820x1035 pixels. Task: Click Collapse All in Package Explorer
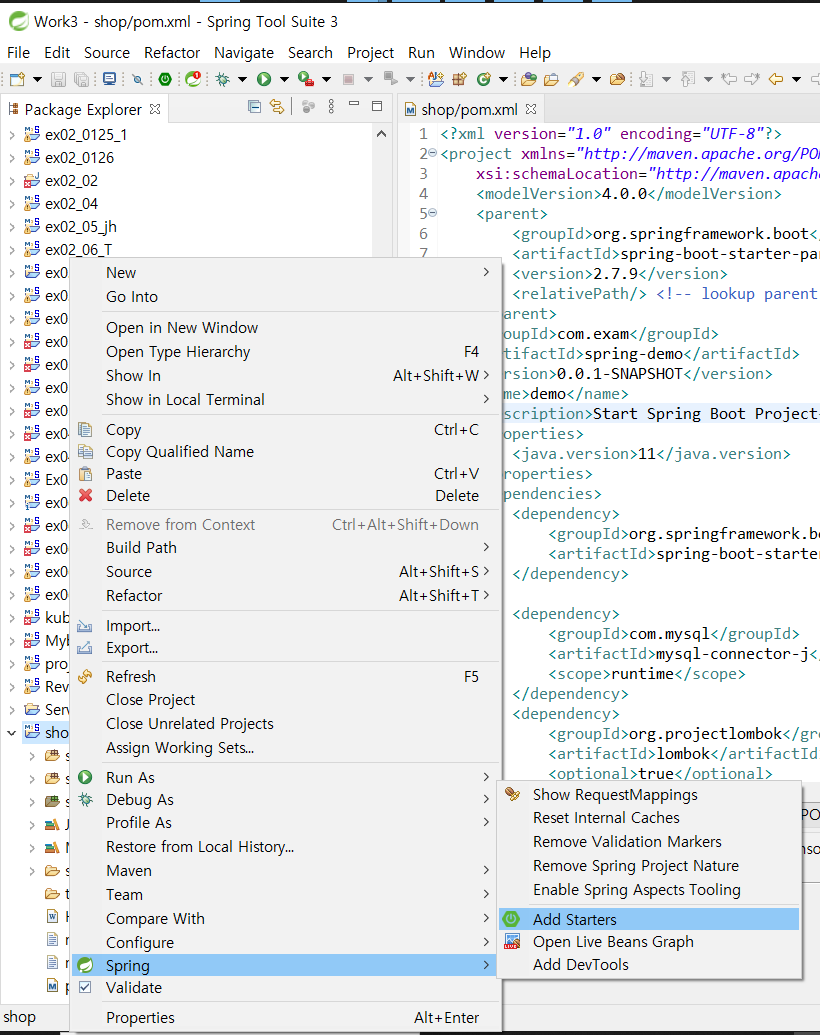[254, 106]
